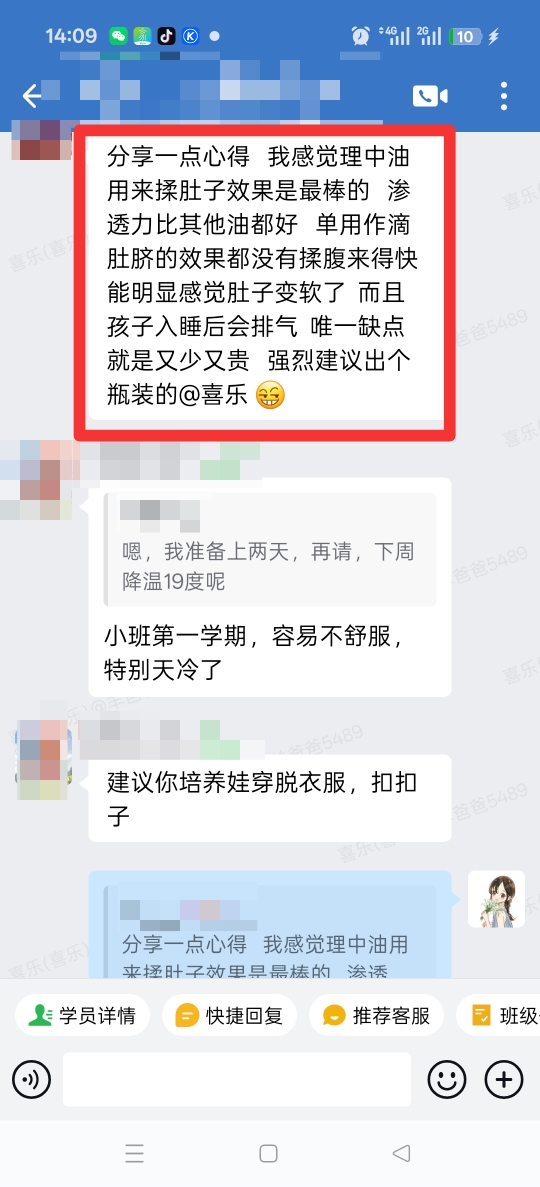Open the emoji smiley picker

pyautogui.click(x=447, y=1079)
